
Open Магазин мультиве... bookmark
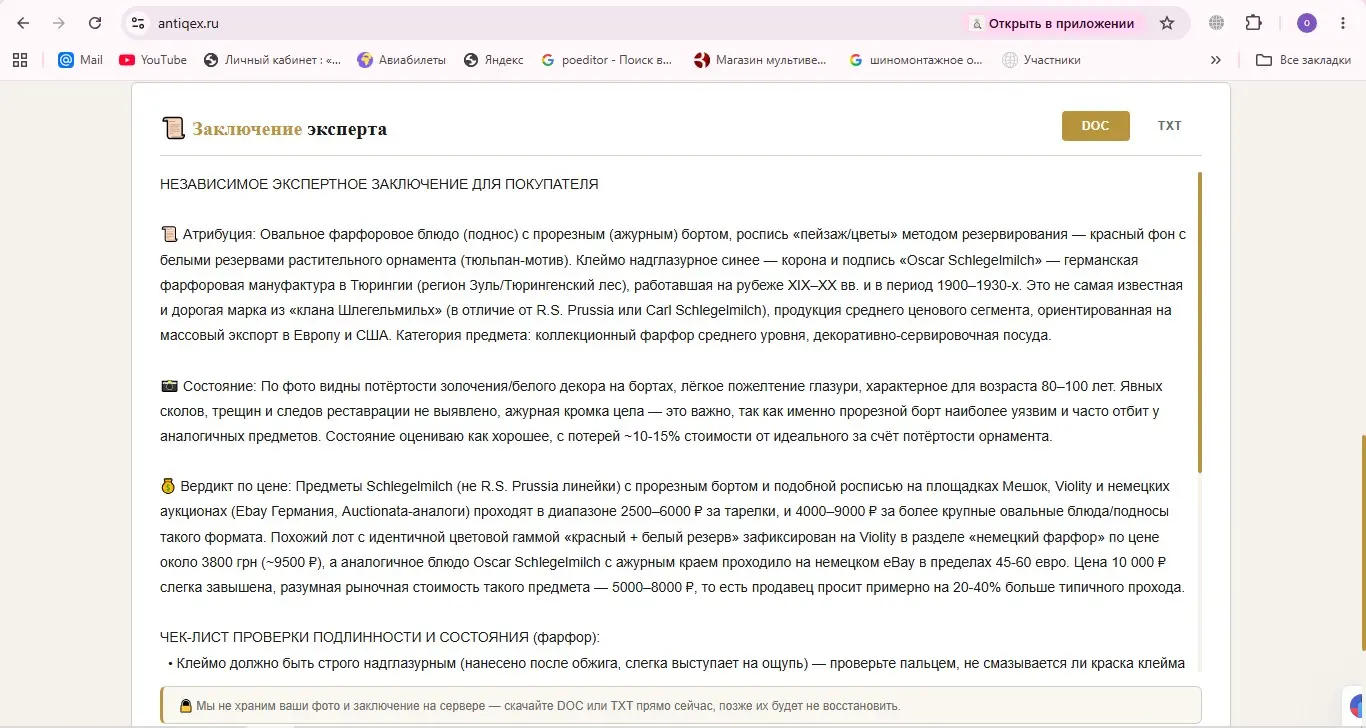(x=761, y=60)
